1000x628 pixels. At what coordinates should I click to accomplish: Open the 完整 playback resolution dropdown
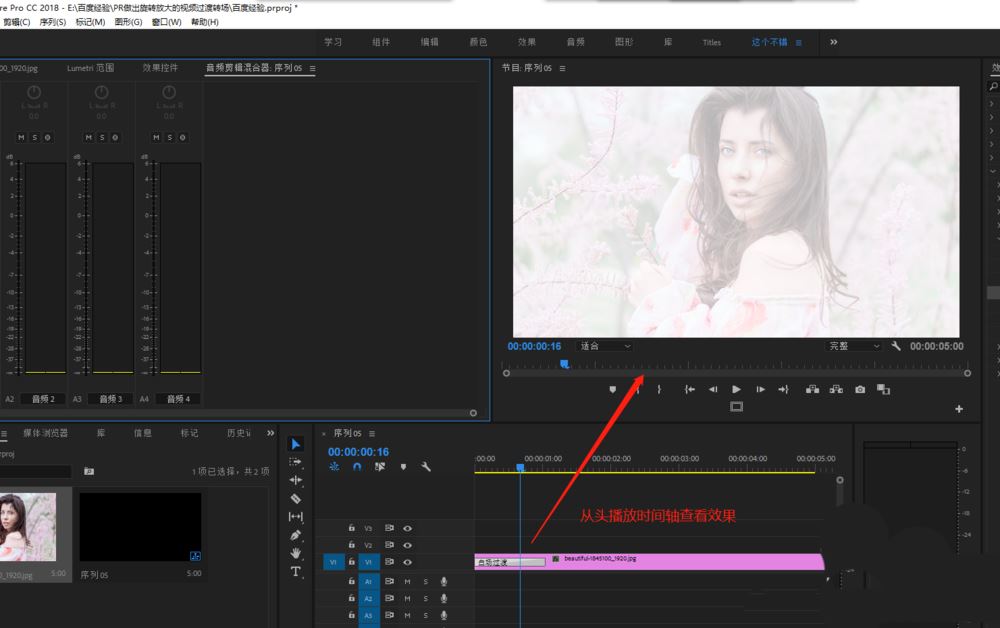coord(853,346)
